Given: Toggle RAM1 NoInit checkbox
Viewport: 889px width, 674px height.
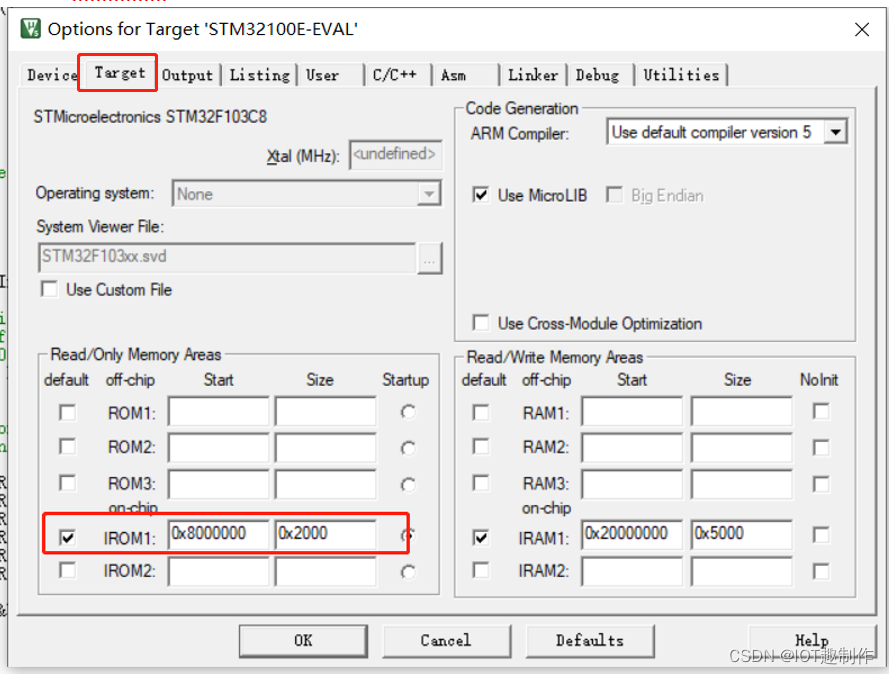Looking at the screenshot, I should pyautogui.click(x=821, y=411).
